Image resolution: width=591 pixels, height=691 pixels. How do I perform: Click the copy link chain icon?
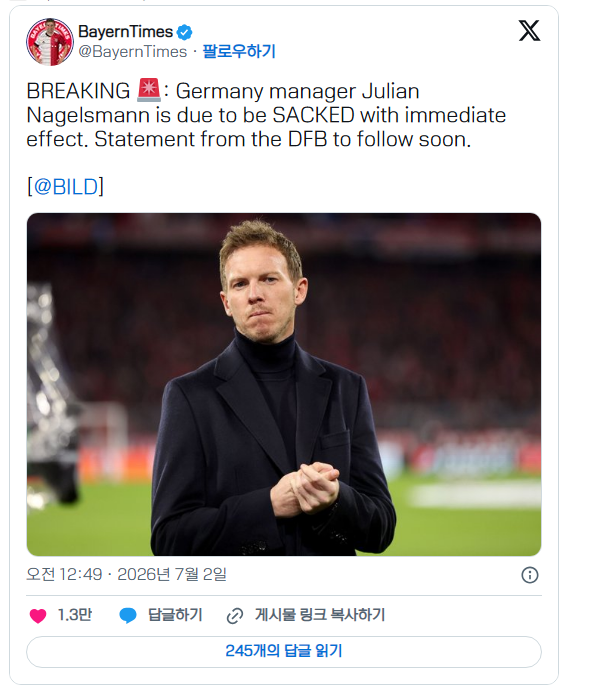pyautogui.click(x=235, y=616)
